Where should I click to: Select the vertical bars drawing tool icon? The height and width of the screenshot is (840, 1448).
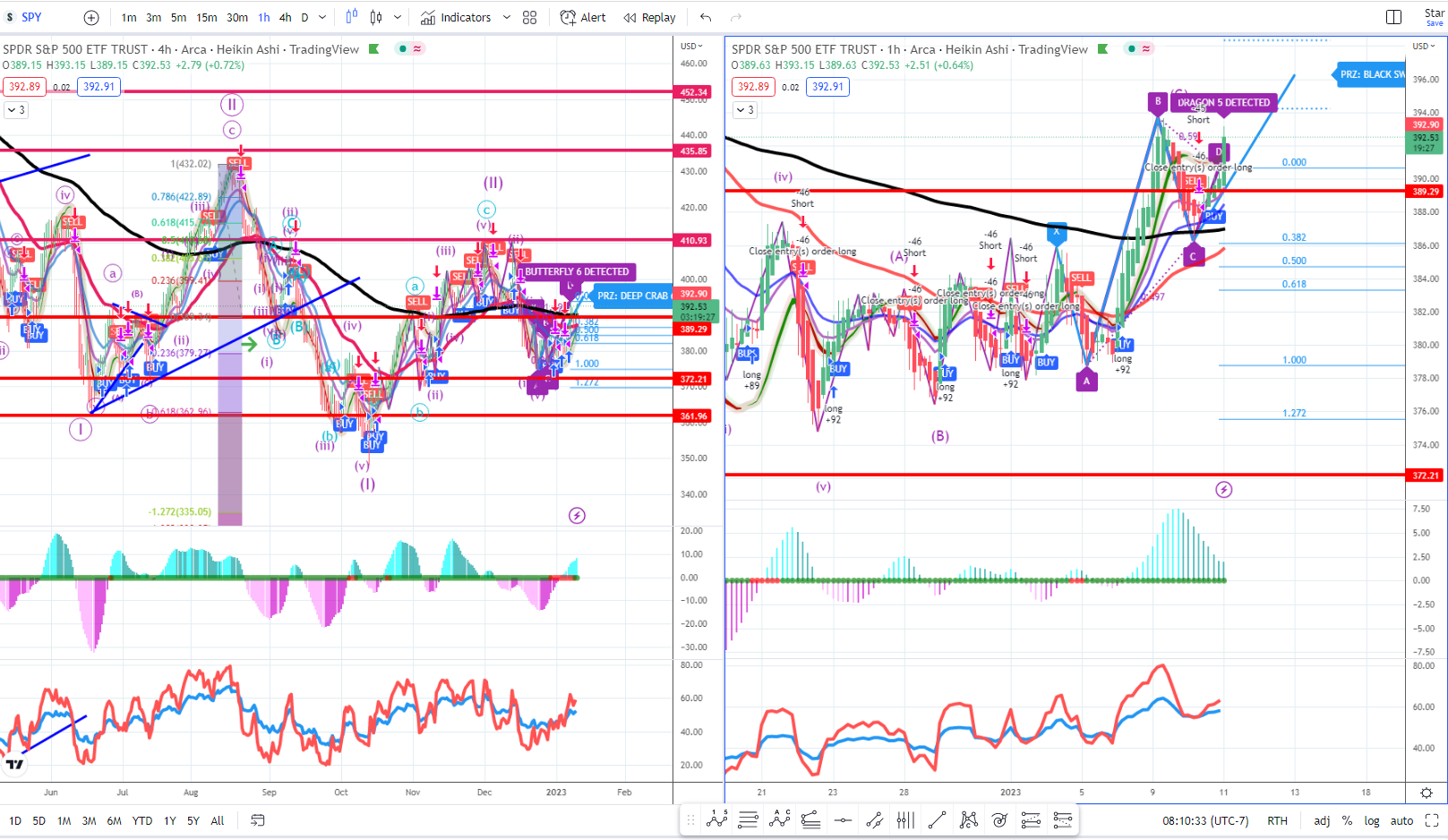pyautogui.click(x=905, y=819)
